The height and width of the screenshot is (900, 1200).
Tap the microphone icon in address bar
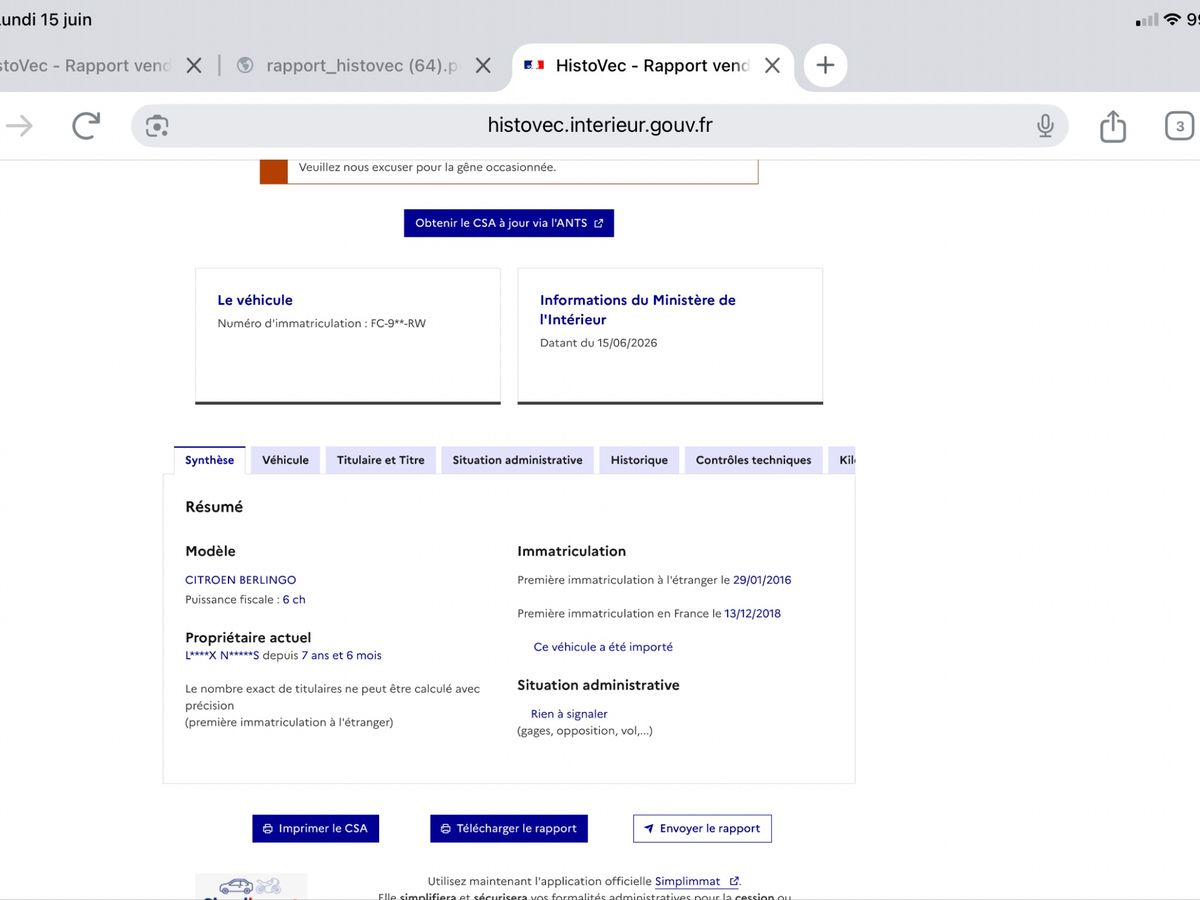click(x=1045, y=125)
